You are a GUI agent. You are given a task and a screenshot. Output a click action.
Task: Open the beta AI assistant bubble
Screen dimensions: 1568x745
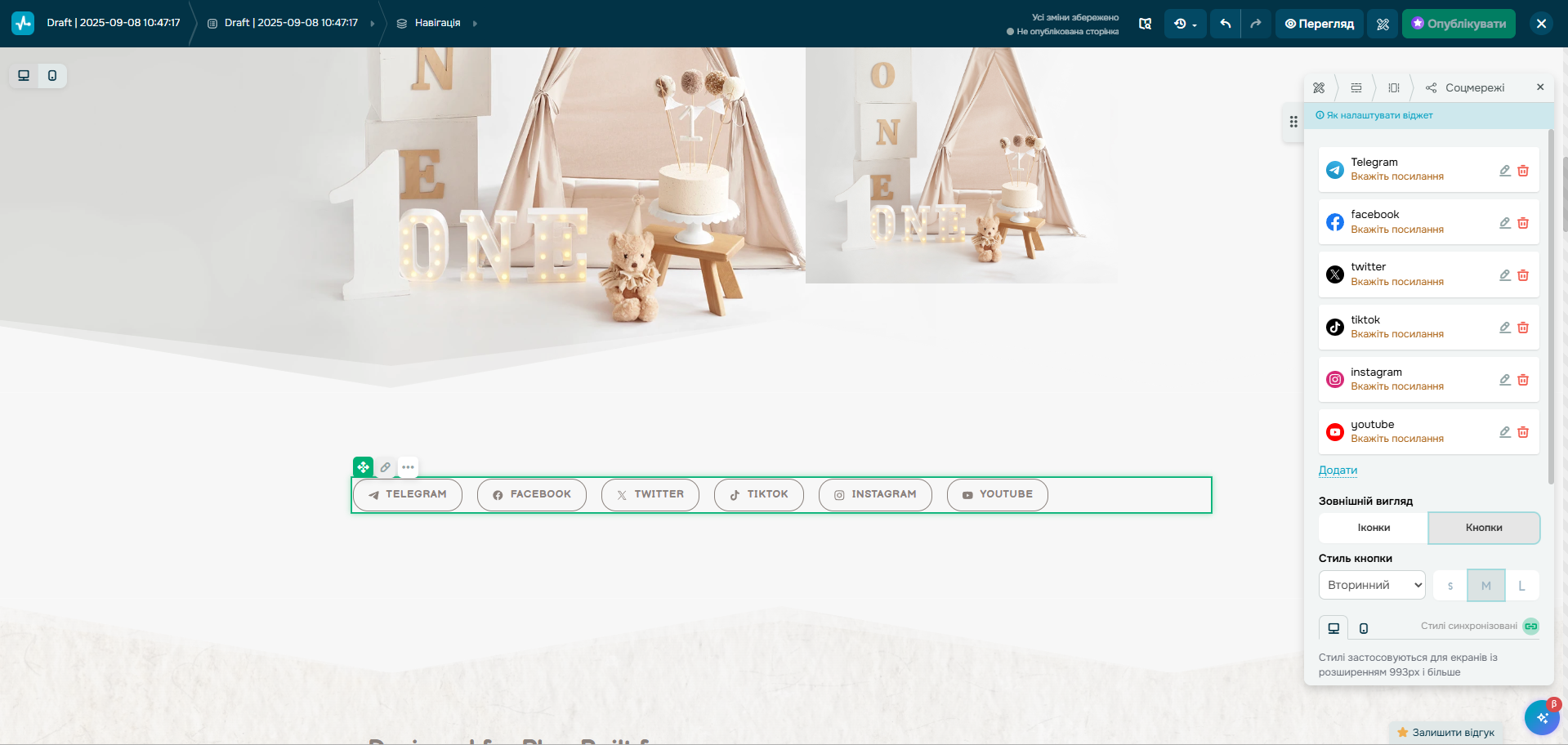pos(1542,718)
